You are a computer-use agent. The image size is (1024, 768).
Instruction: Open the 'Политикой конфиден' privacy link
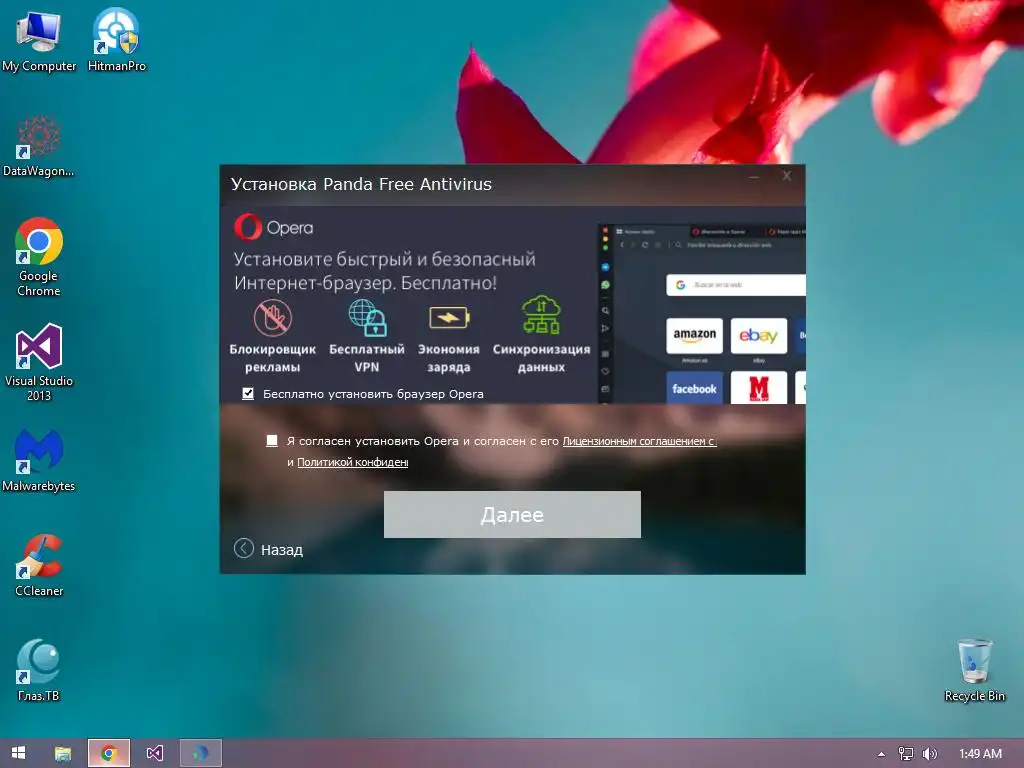[x=353, y=462]
